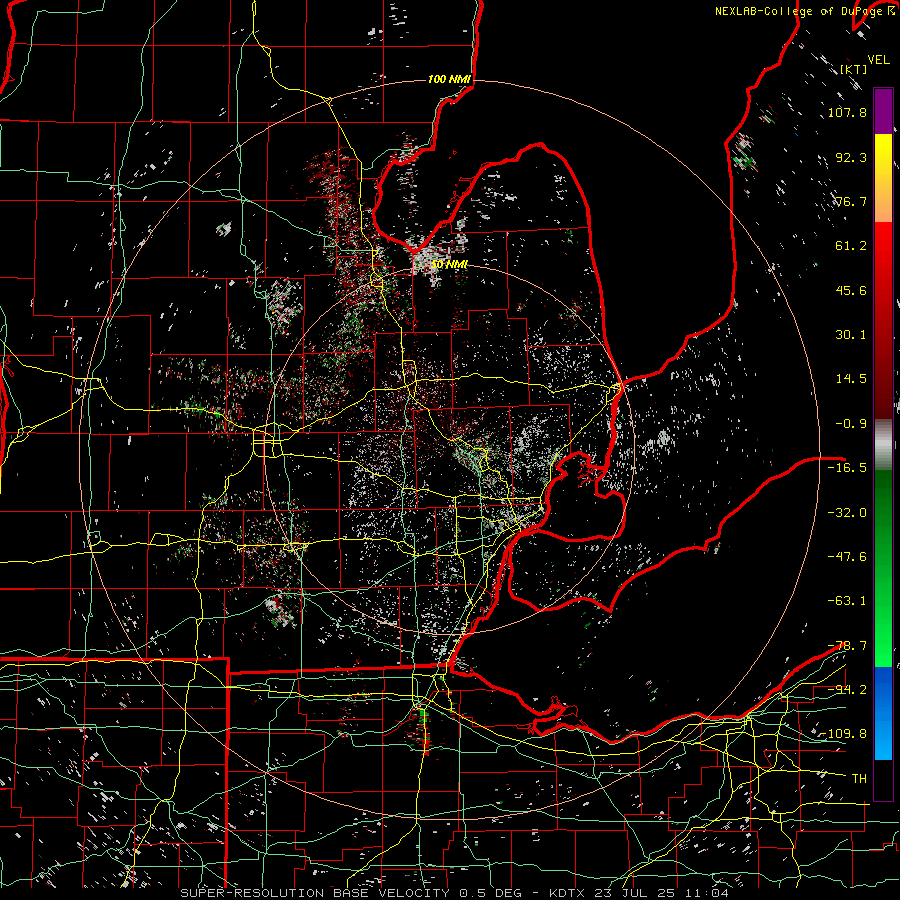
Task: Click the 30.1 velocity scale value
Action: click(x=851, y=335)
